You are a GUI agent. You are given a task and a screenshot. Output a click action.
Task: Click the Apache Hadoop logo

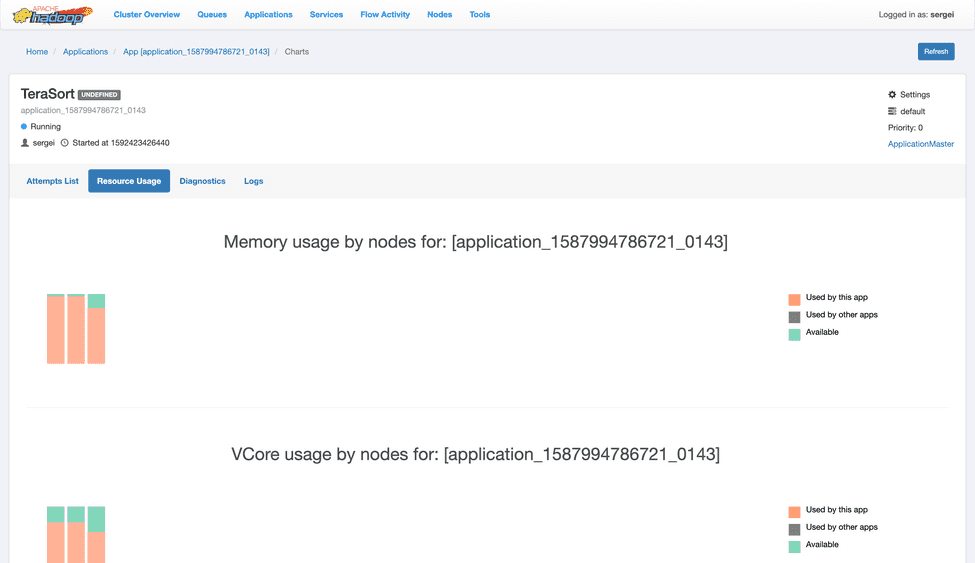click(x=52, y=15)
